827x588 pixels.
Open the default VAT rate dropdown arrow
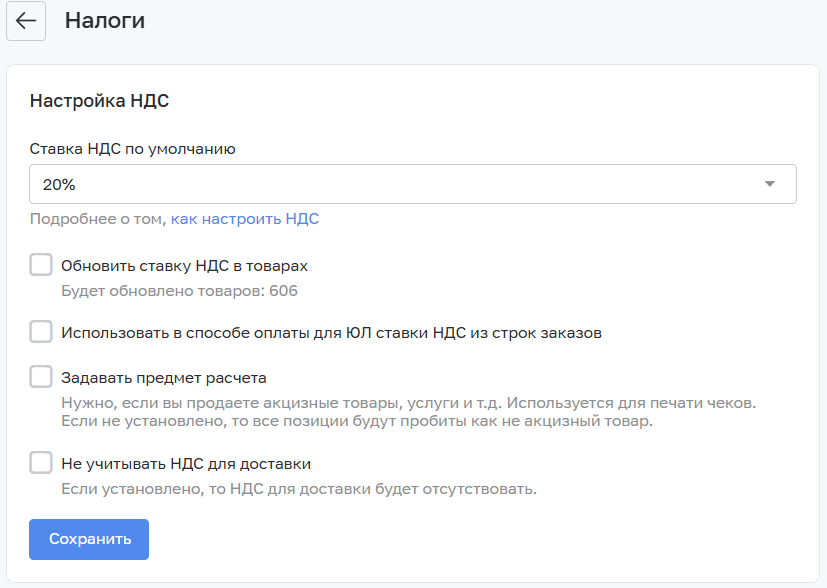point(769,184)
